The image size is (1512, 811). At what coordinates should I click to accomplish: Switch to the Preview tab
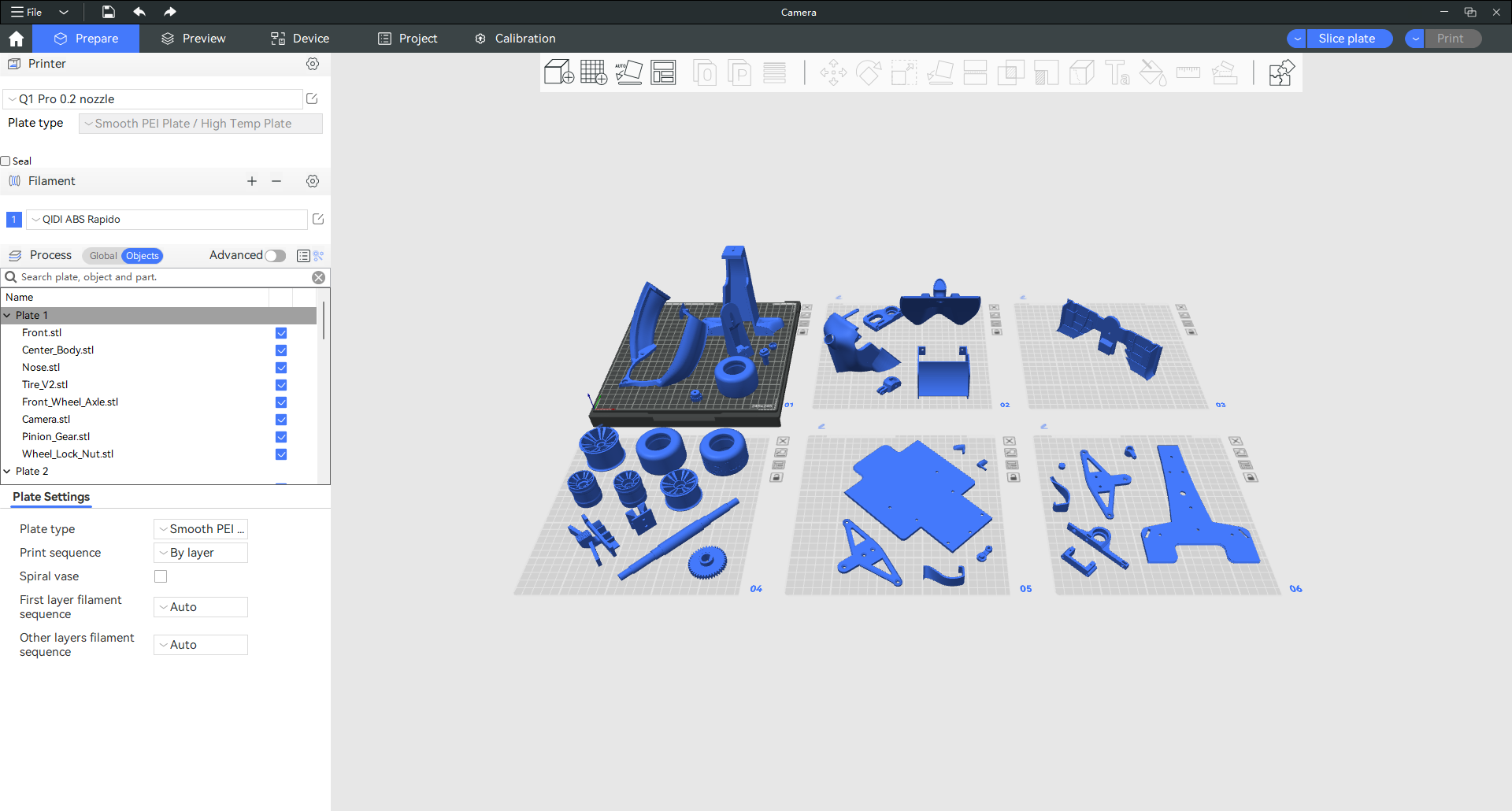(194, 39)
